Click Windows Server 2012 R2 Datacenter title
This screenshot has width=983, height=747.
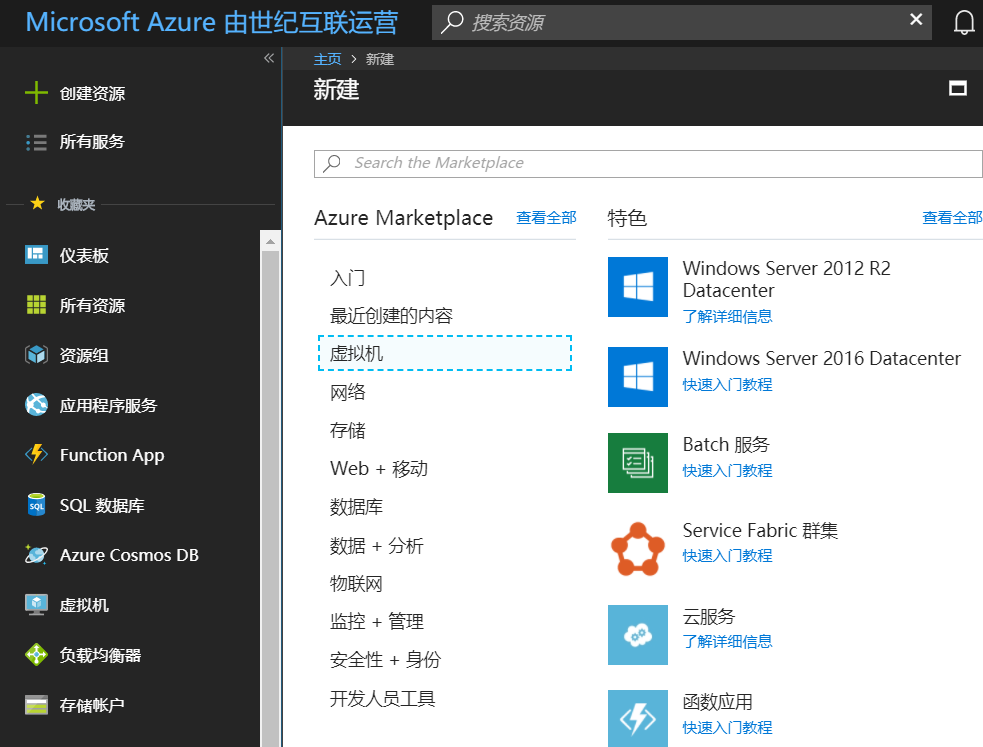[786, 279]
